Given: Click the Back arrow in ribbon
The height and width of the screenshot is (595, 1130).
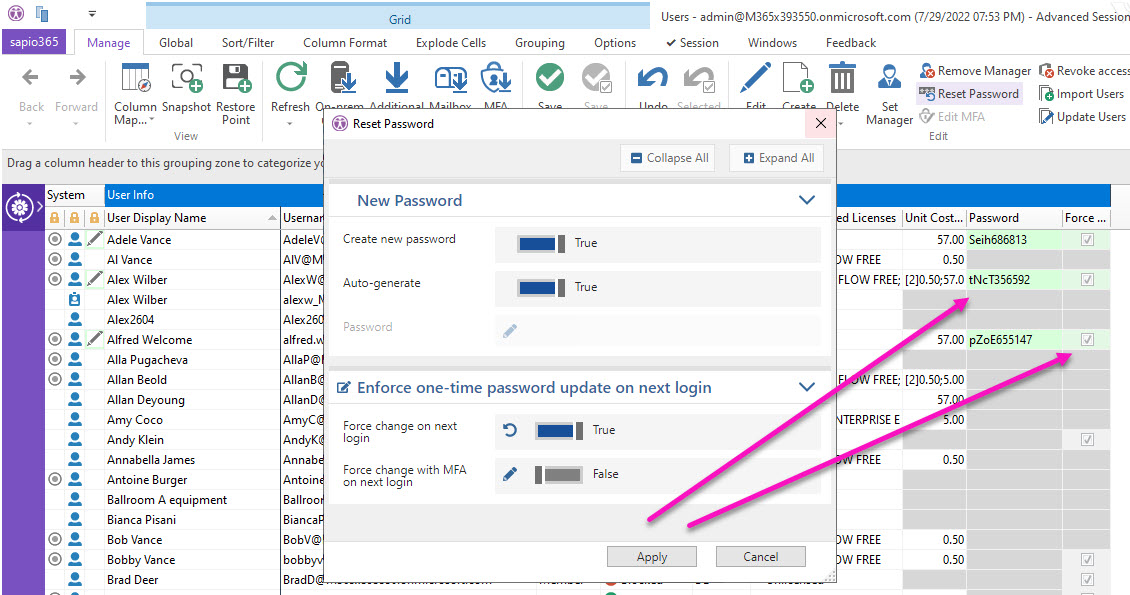Looking at the screenshot, I should [x=31, y=79].
